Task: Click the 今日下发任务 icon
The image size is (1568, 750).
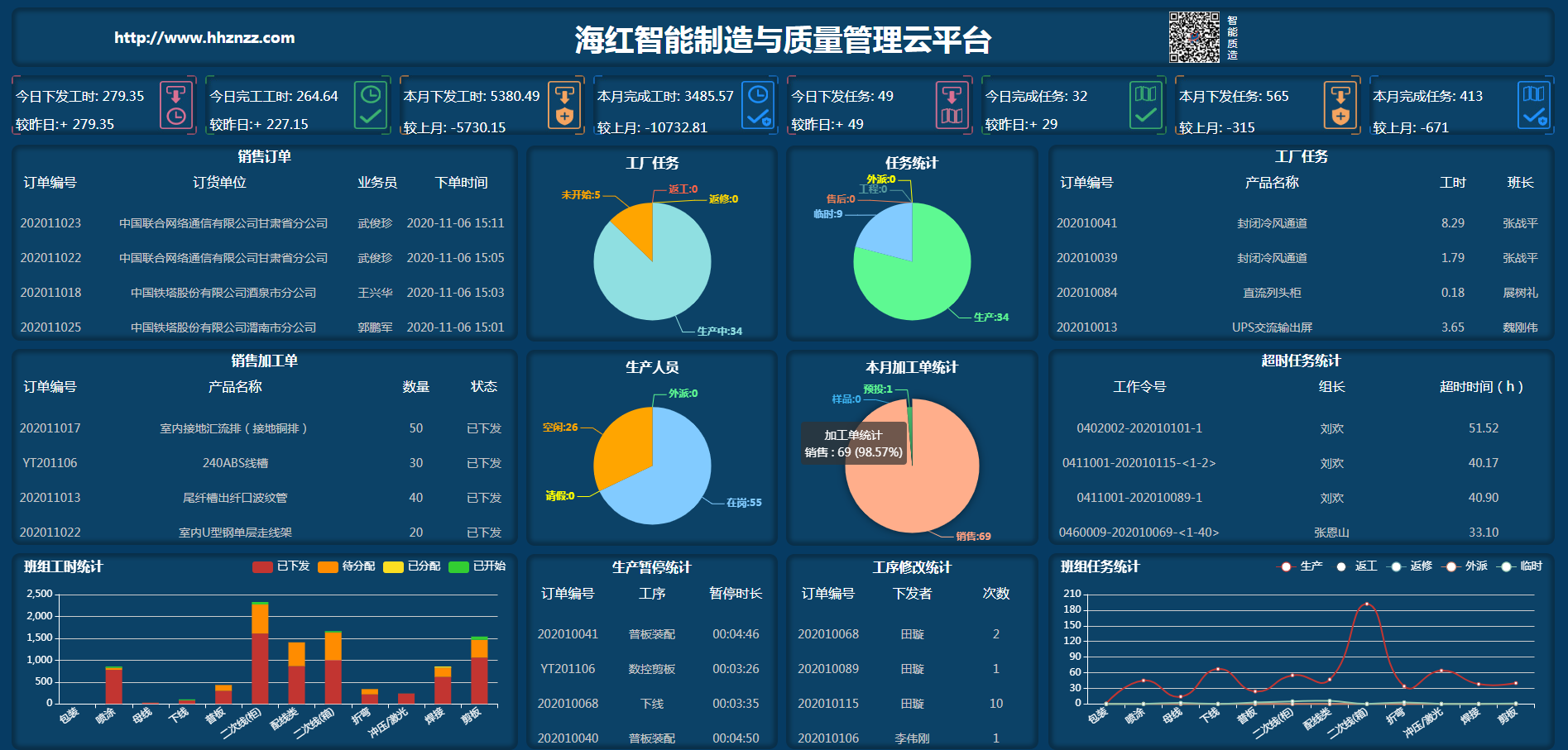Action: 952,105
